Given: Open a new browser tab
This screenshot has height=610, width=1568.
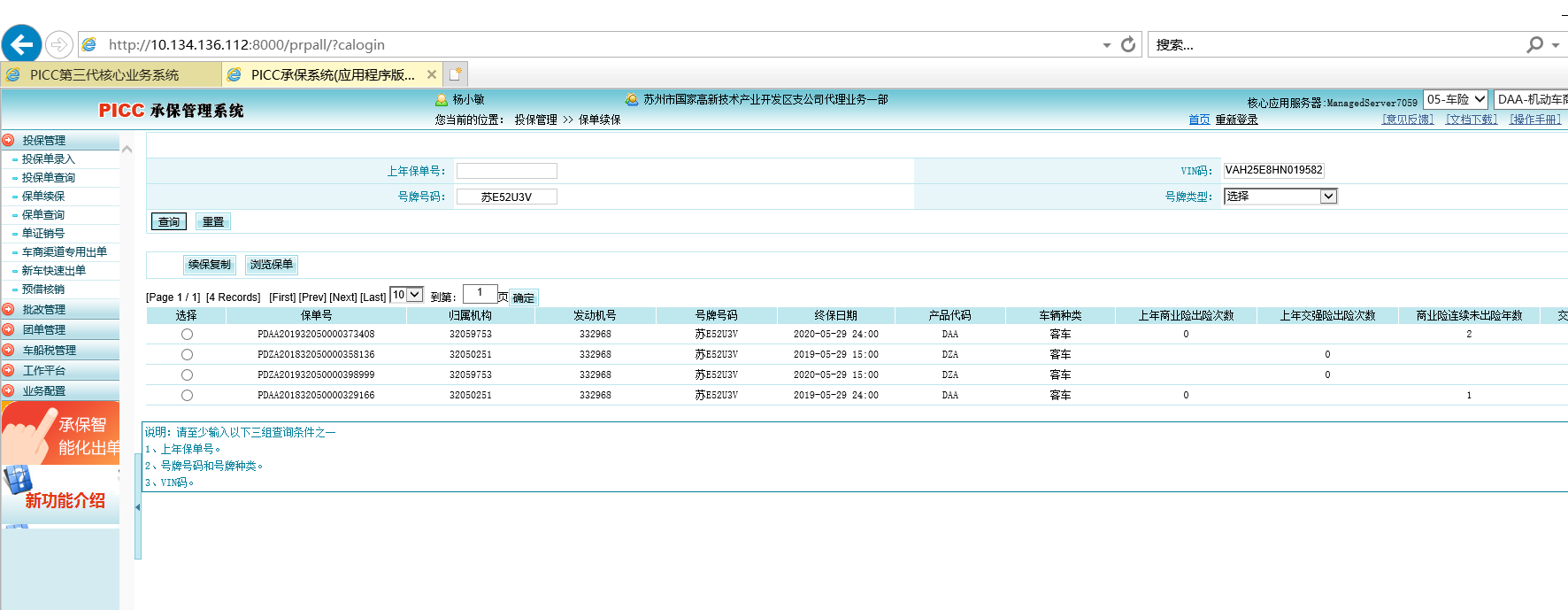Looking at the screenshot, I should [456, 74].
